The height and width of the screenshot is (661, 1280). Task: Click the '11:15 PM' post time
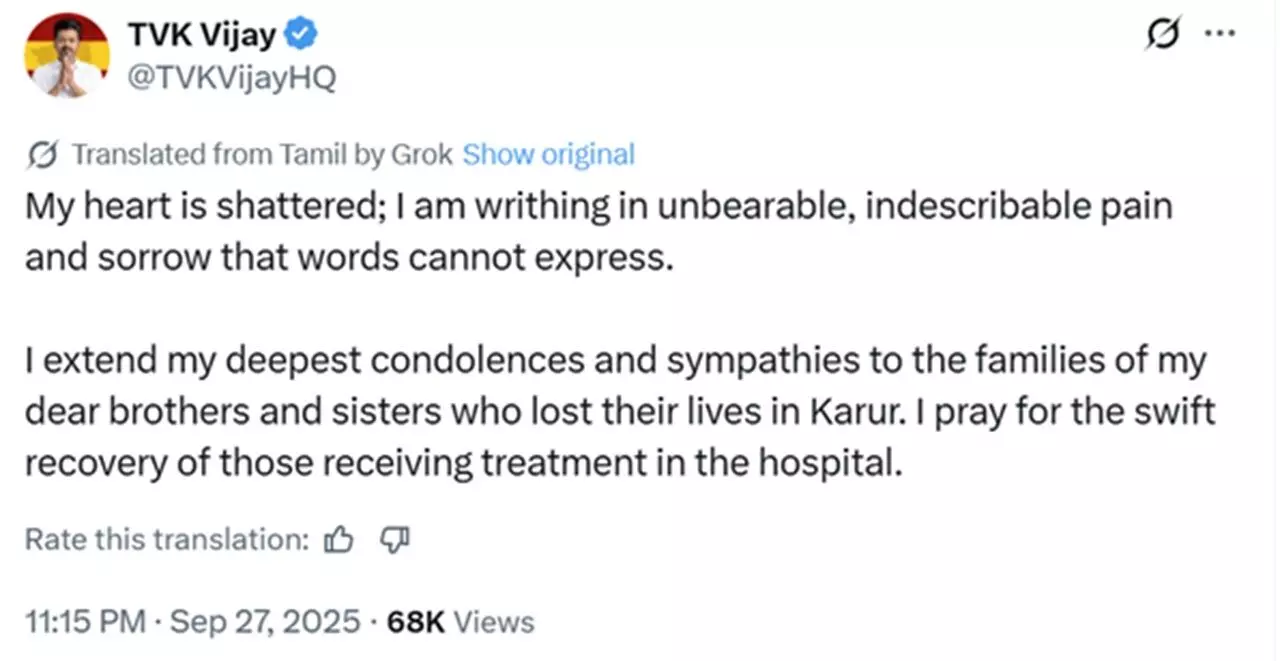[86, 622]
